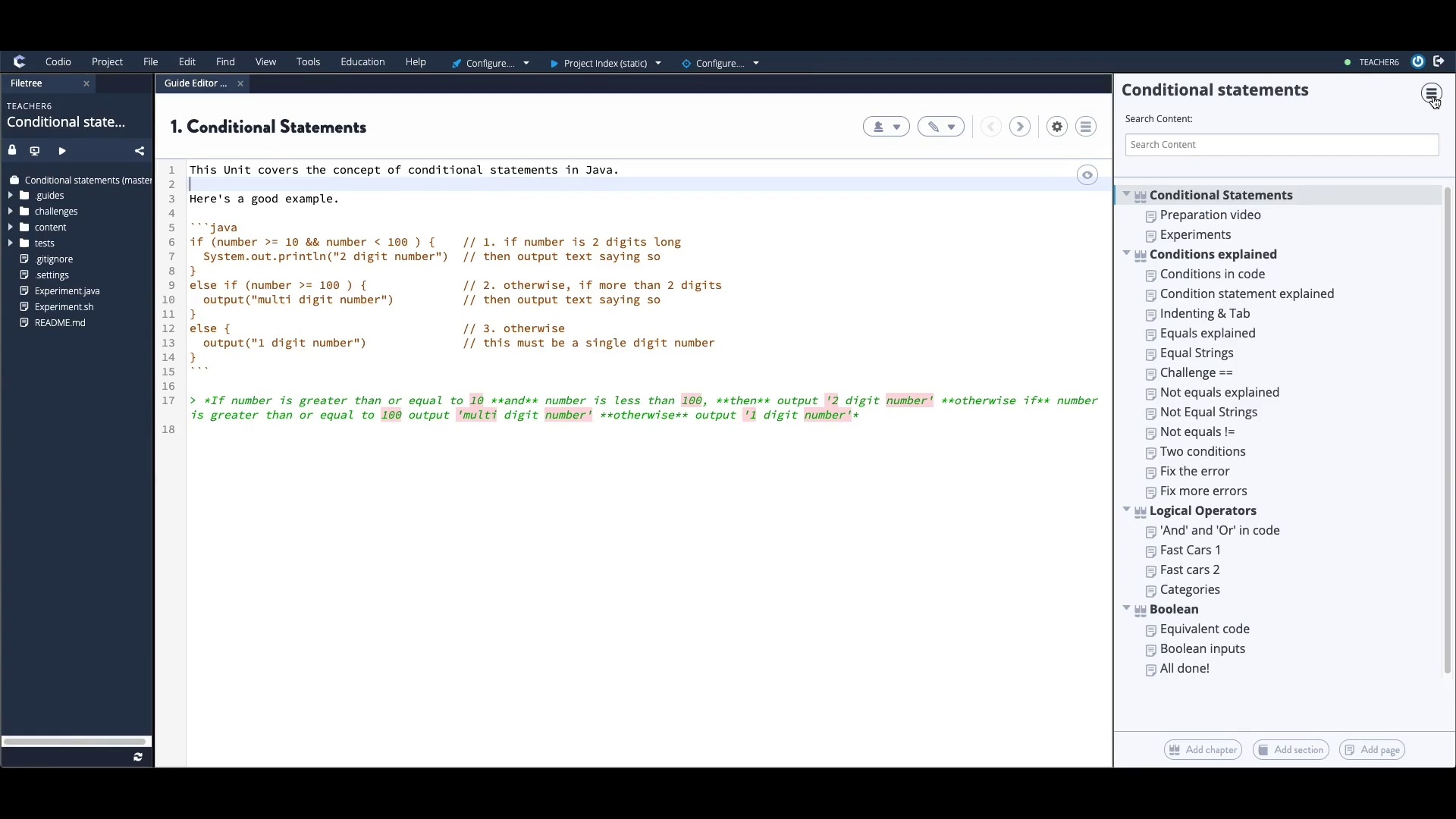Click the Add chapter button
The width and height of the screenshot is (1456, 819).
tap(1203, 750)
